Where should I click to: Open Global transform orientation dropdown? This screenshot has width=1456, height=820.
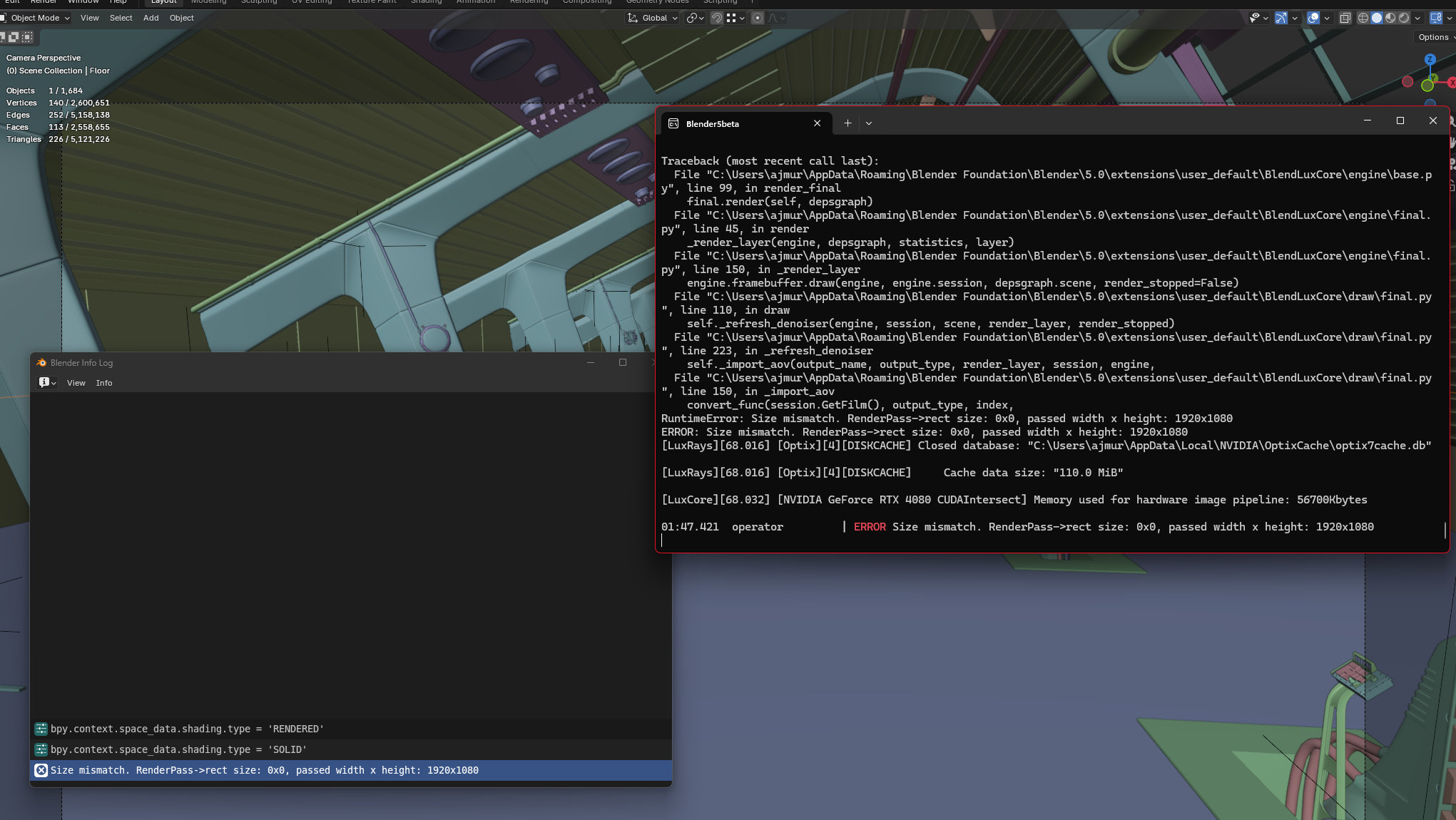pos(653,18)
